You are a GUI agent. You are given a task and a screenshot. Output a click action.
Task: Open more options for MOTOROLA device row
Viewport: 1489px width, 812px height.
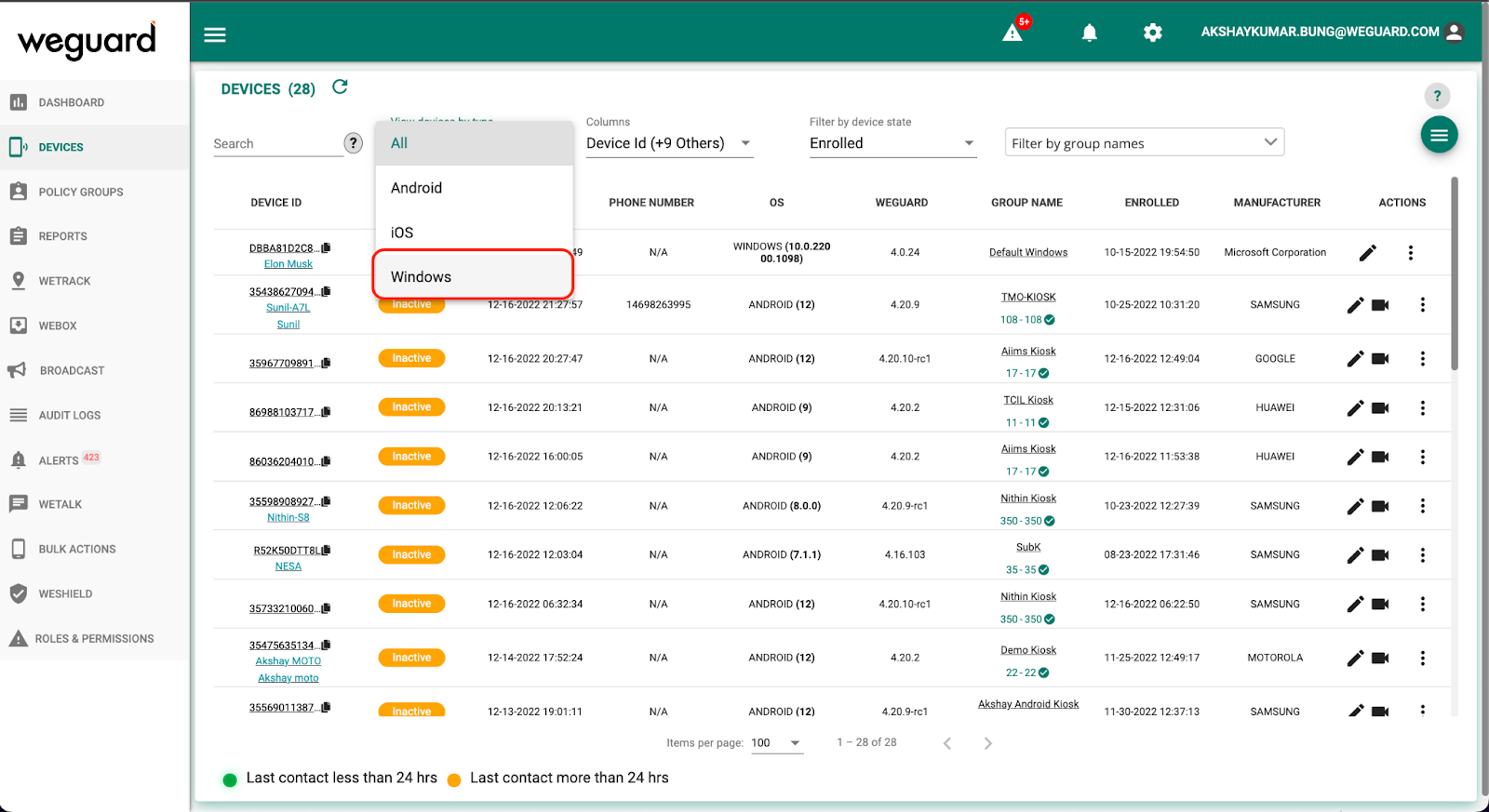click(1423, 658)
